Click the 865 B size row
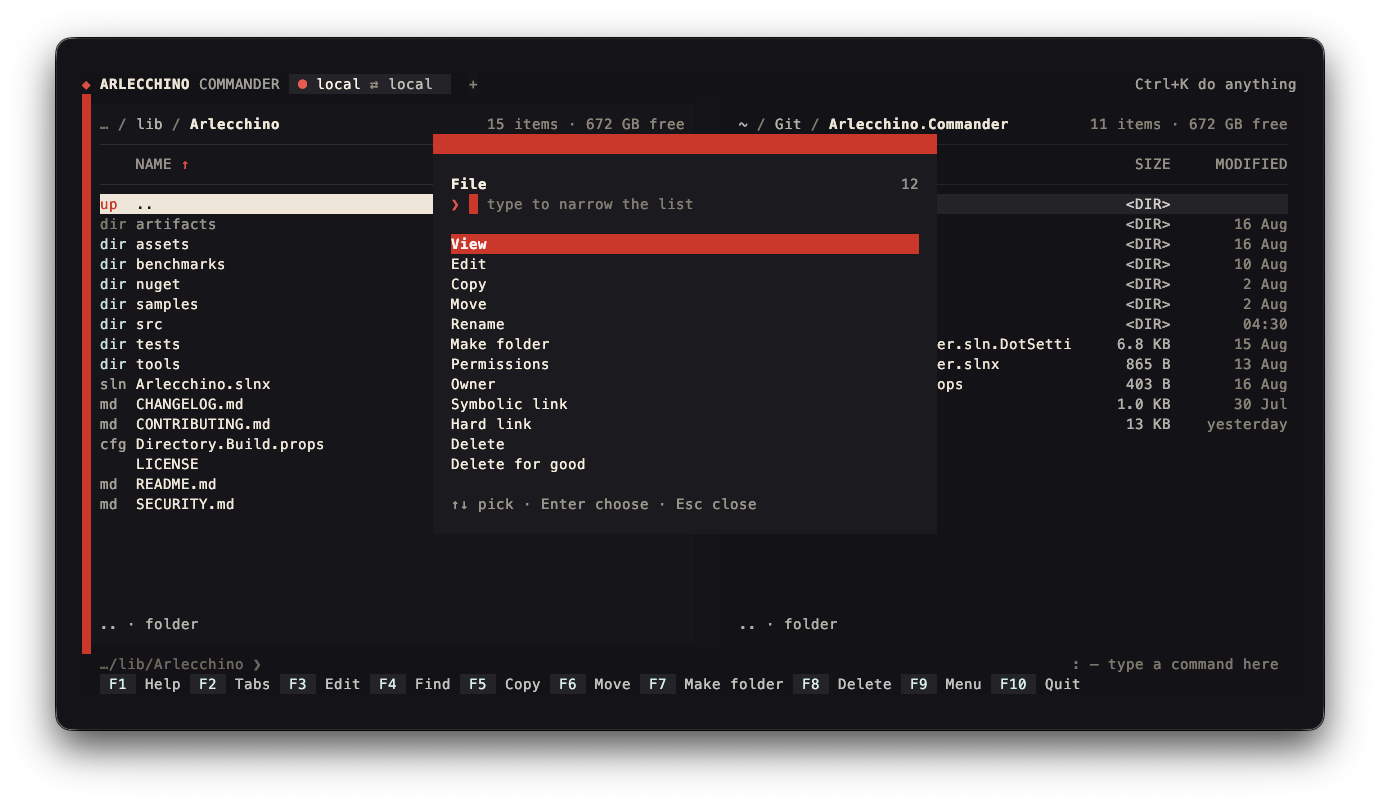 [x=1112, y=364]
